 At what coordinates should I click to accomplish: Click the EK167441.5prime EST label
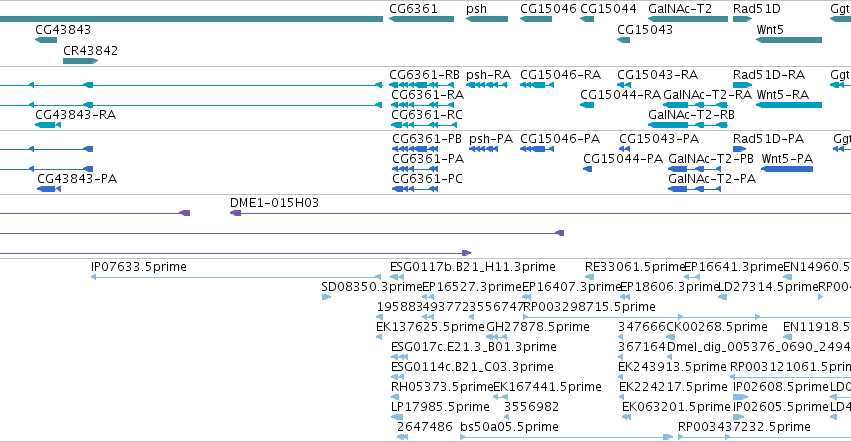point(548,387)
